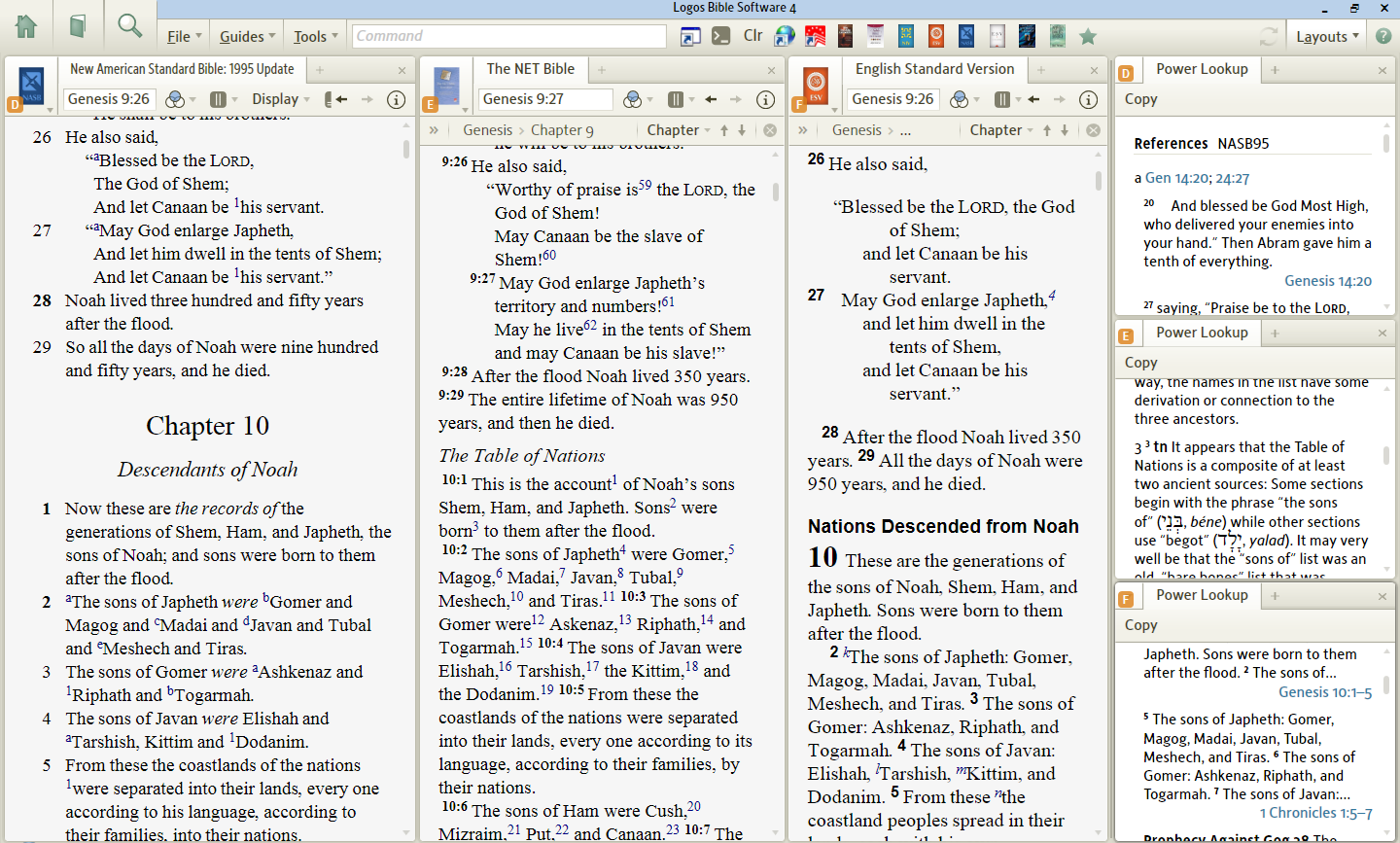Open the Help question mark icon
1400x843 pixels.
tap(1383, 36)
